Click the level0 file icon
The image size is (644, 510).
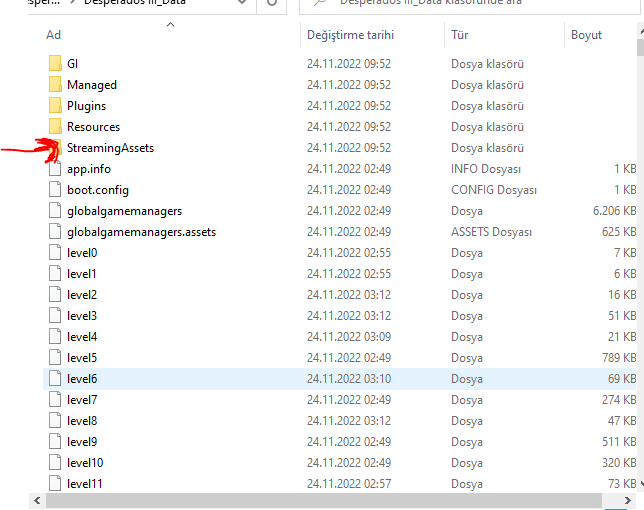pyautogui.click(x=55, y=253)
